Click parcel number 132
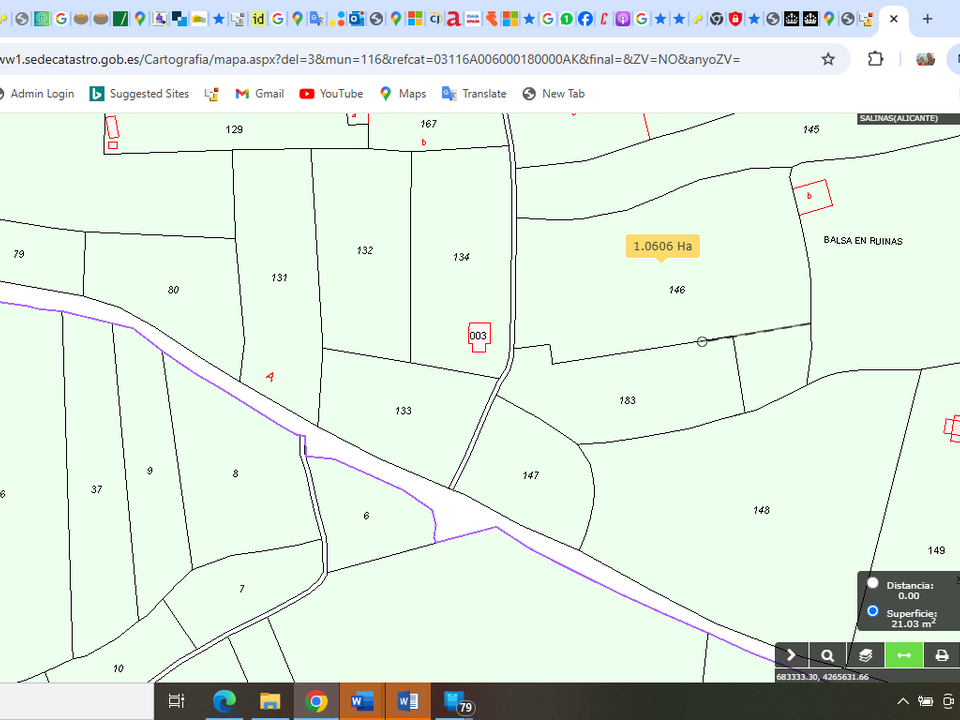This screenshot has height=720, width=960. pos(365,250)
